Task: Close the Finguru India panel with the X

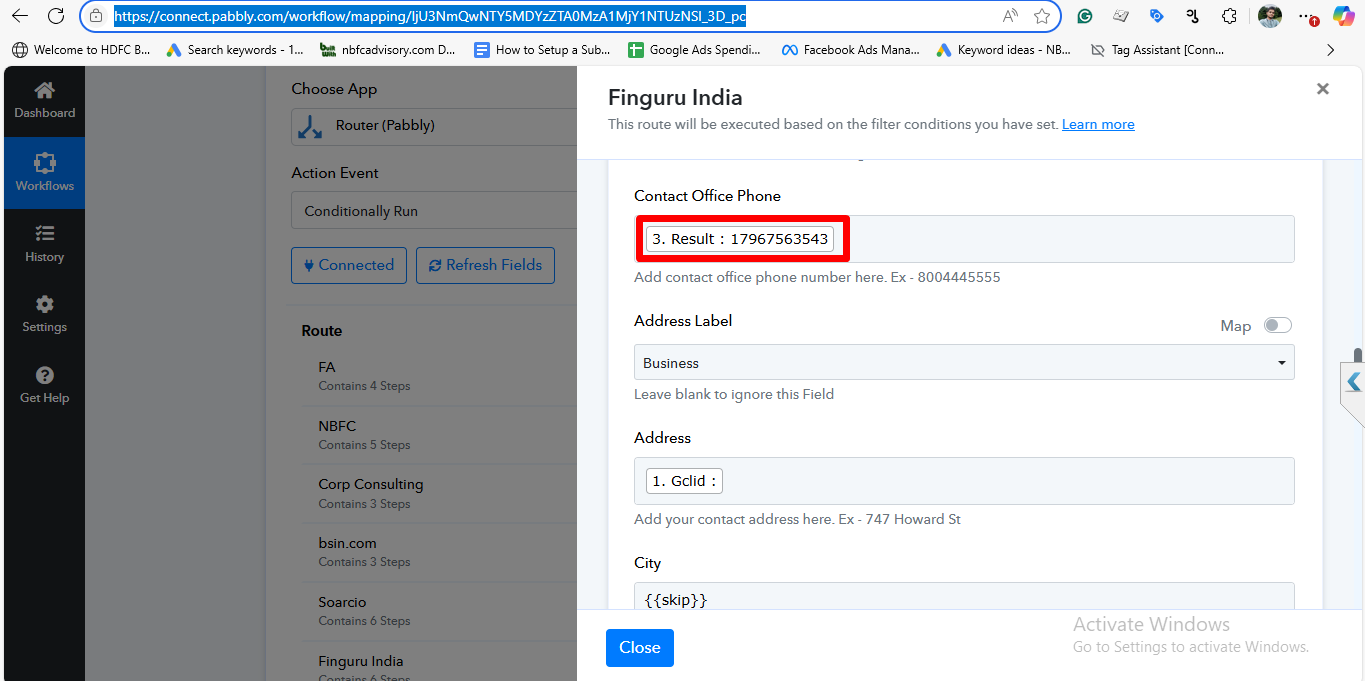Action: 1322,89
